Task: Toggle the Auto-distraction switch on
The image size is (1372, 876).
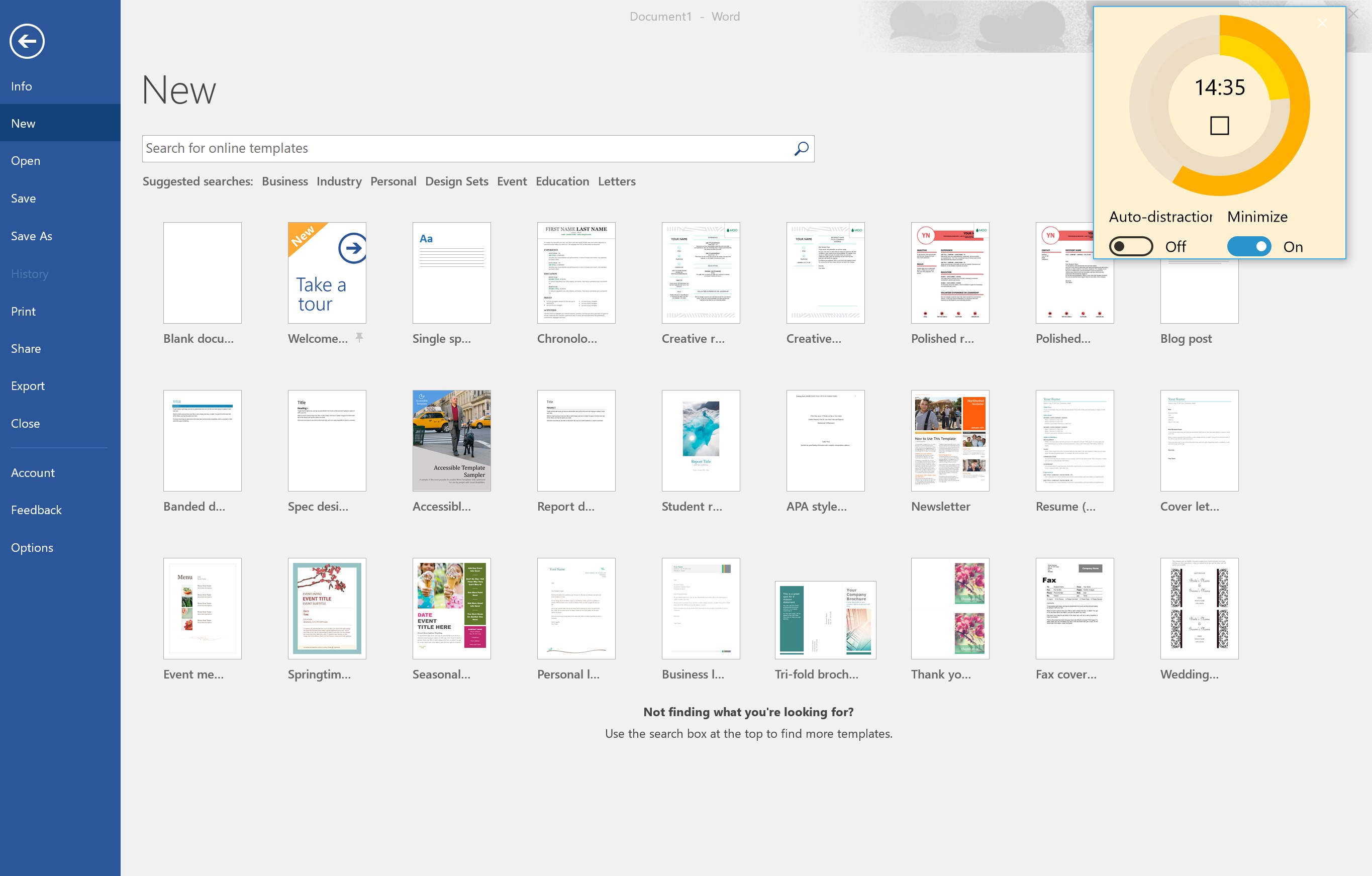Action: click(1130, 246)
